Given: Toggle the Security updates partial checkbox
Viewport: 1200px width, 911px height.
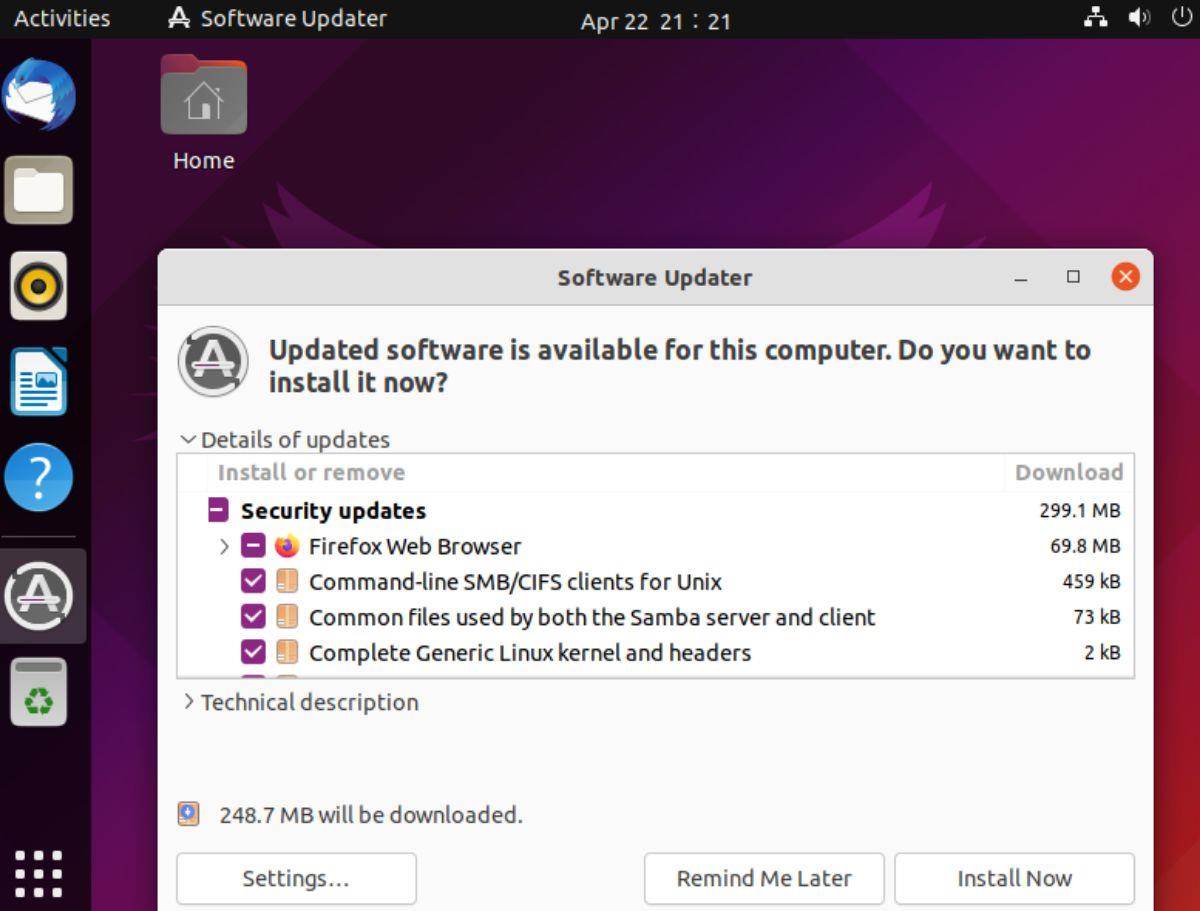Looking at the screenshot, I should [216, 510].
